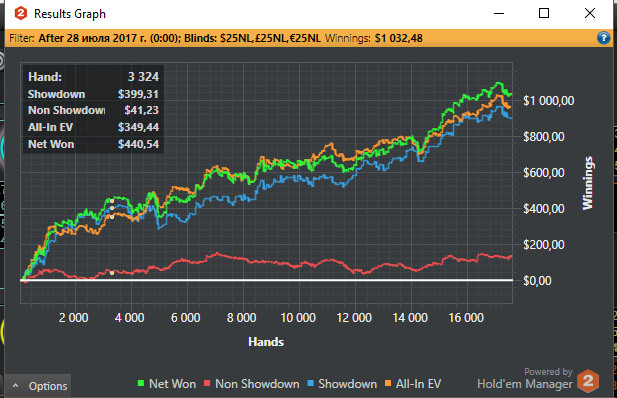Open the blue help question mark icon
The image size is (617, 398).
(x=603, y=38)
